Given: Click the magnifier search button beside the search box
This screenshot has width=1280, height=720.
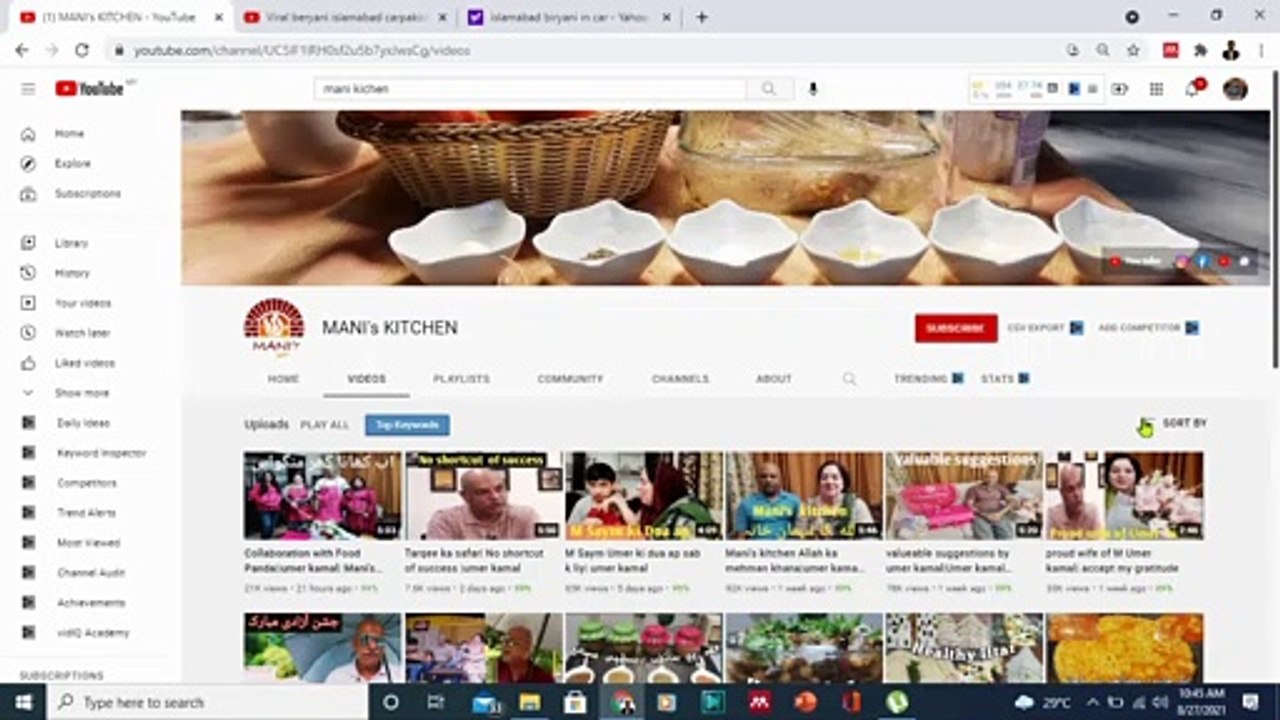Looking at the screenshot, I should (768, 89).
